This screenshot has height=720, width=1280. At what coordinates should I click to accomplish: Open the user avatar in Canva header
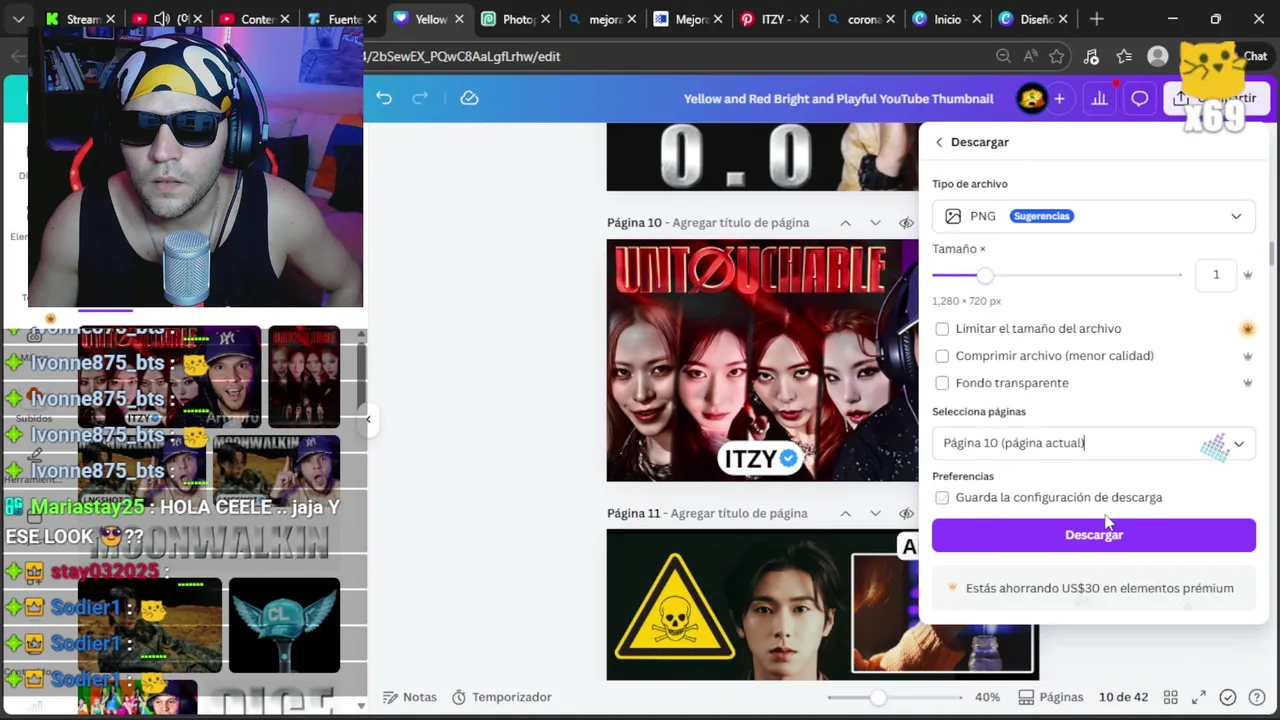coord(1031,98)
